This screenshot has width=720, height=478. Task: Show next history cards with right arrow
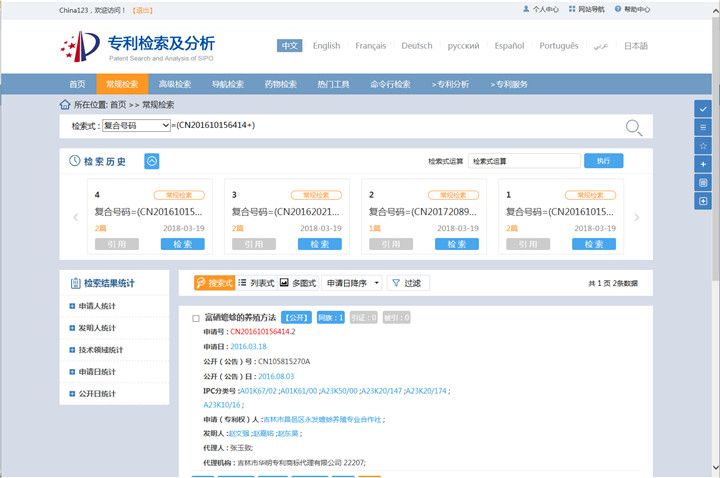[x=636, y=217]
